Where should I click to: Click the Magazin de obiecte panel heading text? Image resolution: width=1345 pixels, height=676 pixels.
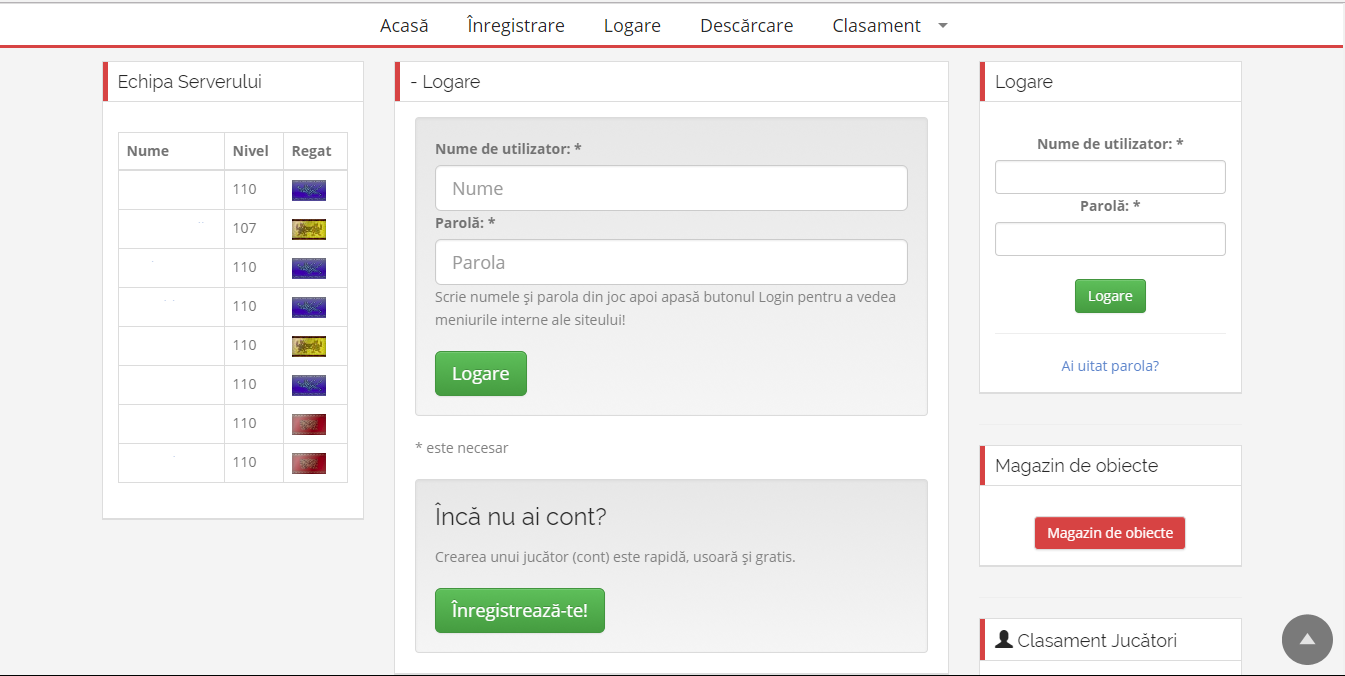click(x=1076, y=466)
